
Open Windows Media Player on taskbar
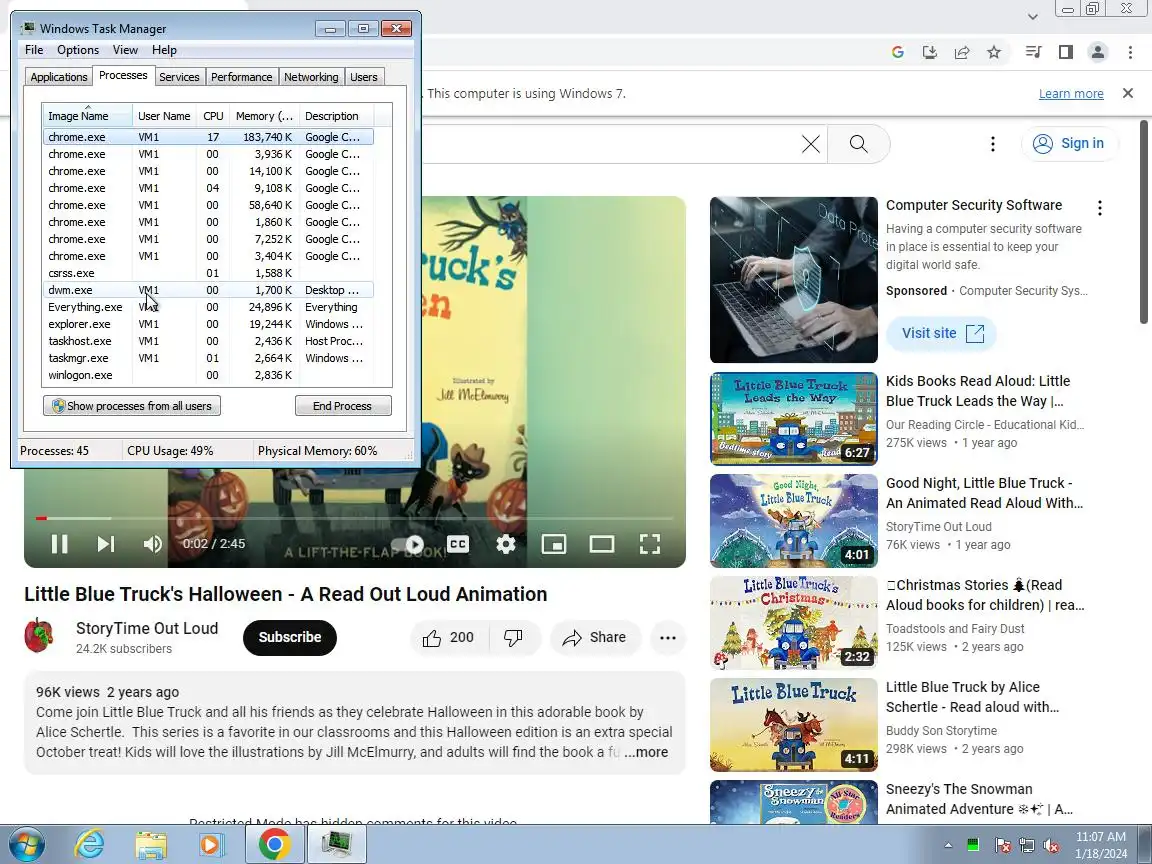coord(212,845)
